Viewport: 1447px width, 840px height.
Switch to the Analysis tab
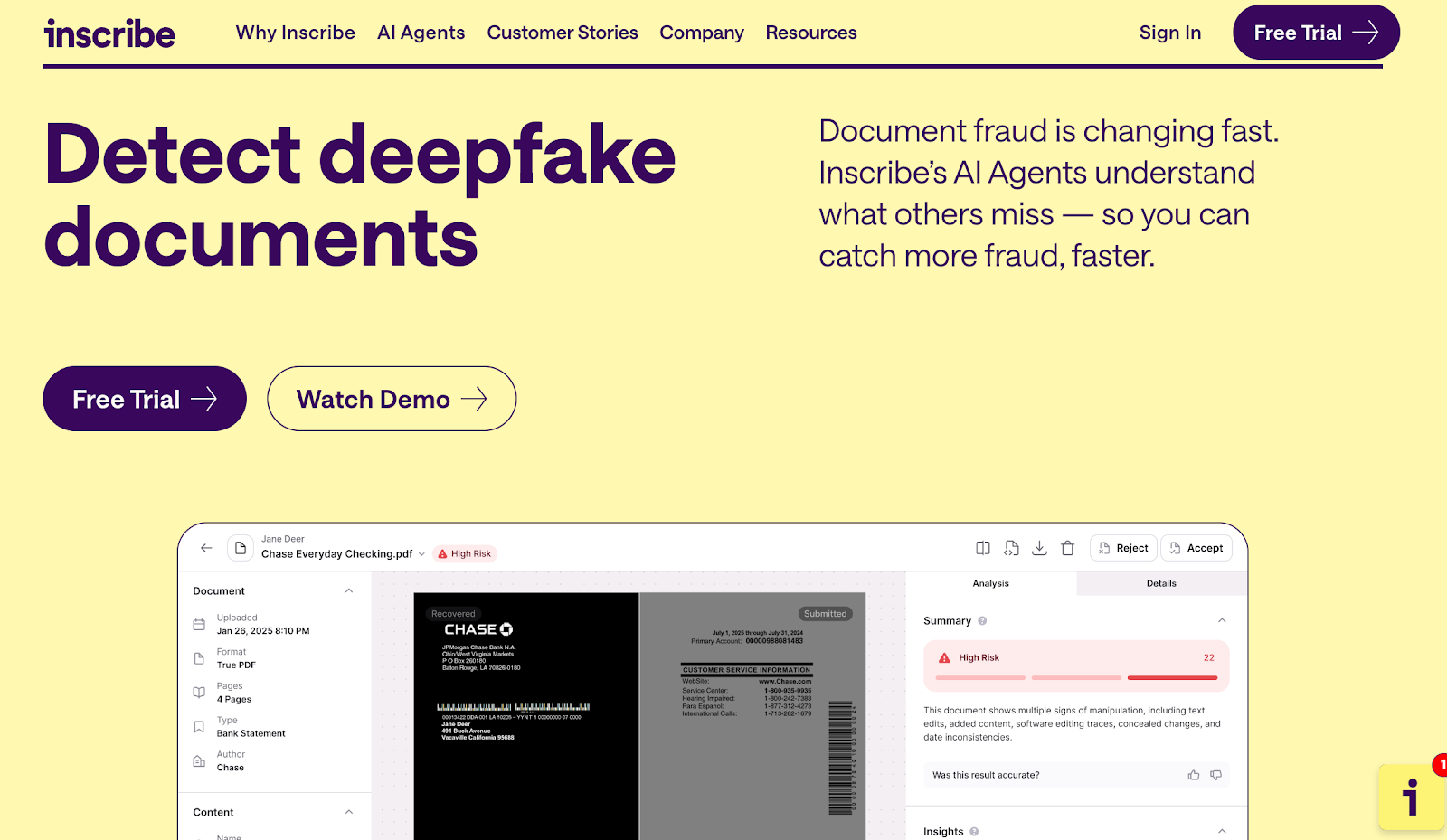[991, 583]
